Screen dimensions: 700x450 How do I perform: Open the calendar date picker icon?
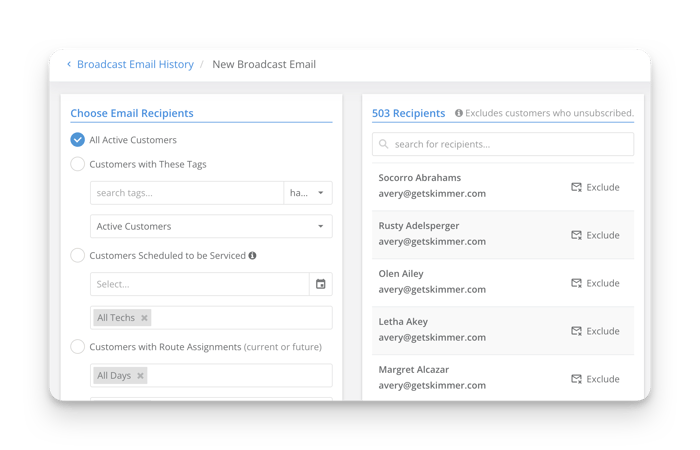click(321, 284)
